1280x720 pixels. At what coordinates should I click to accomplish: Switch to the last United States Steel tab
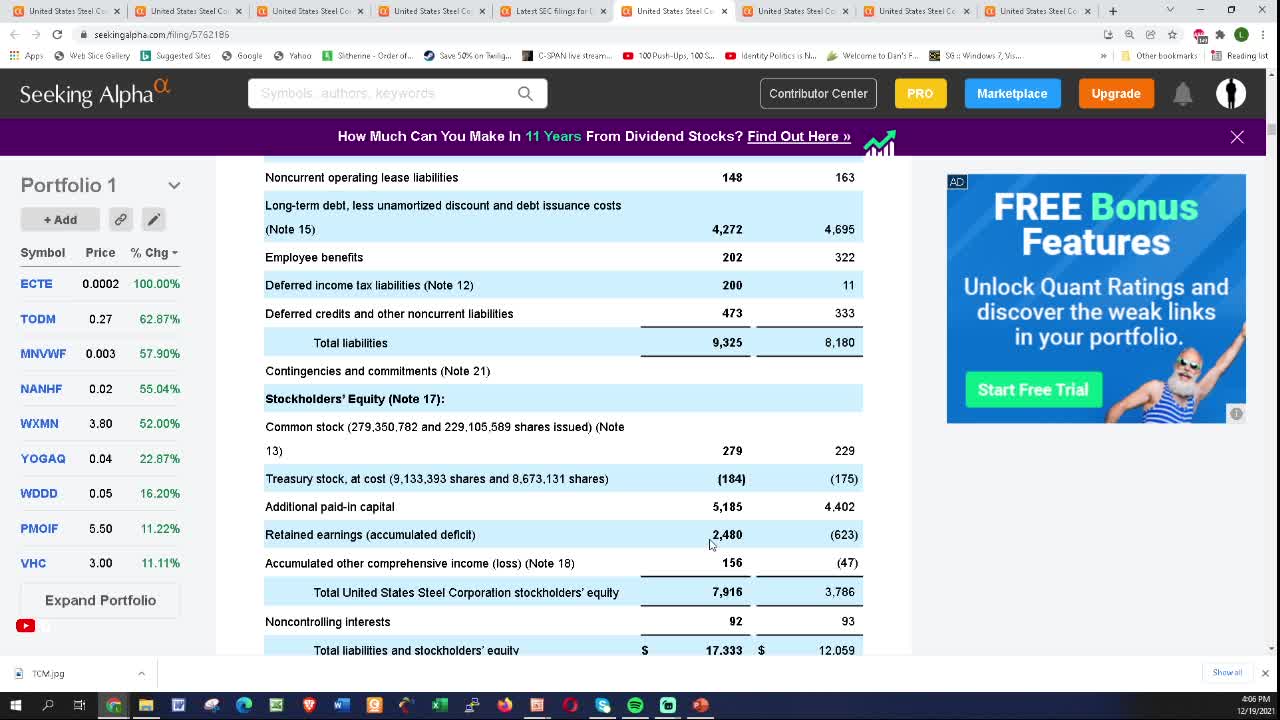click(x=1036, y=11)
